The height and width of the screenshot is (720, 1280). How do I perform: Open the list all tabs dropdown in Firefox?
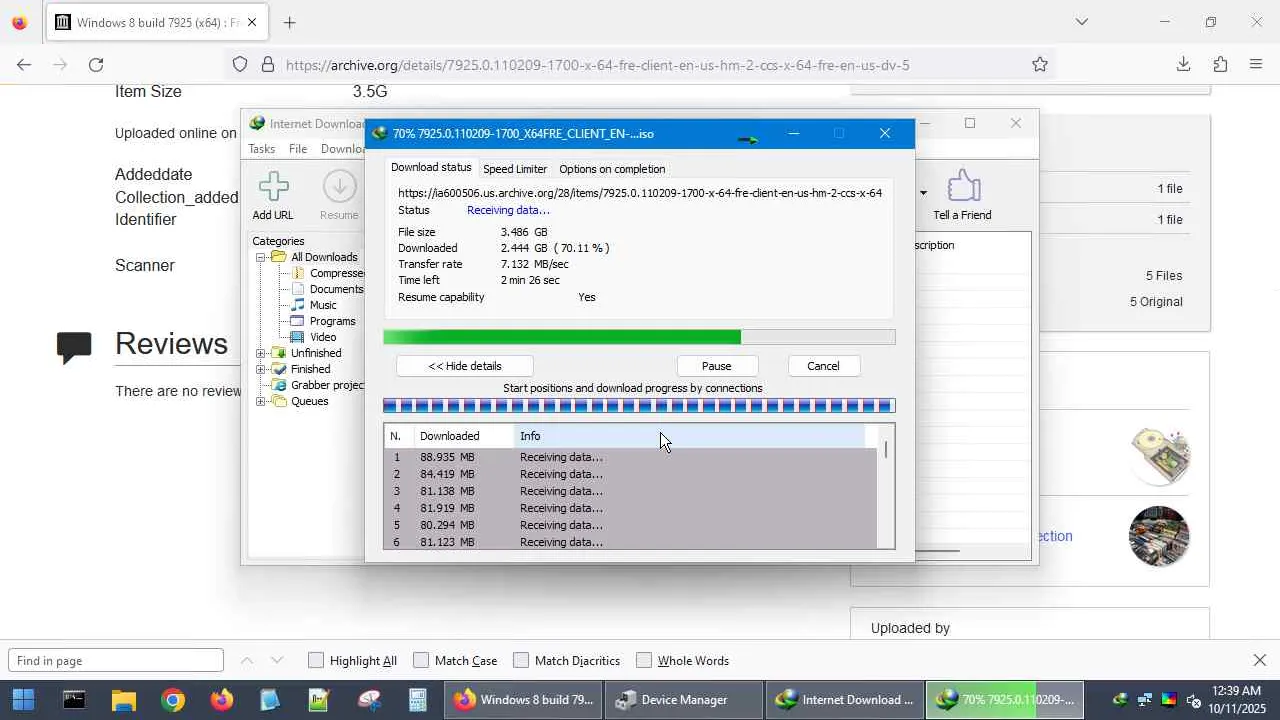(1081, 22)
